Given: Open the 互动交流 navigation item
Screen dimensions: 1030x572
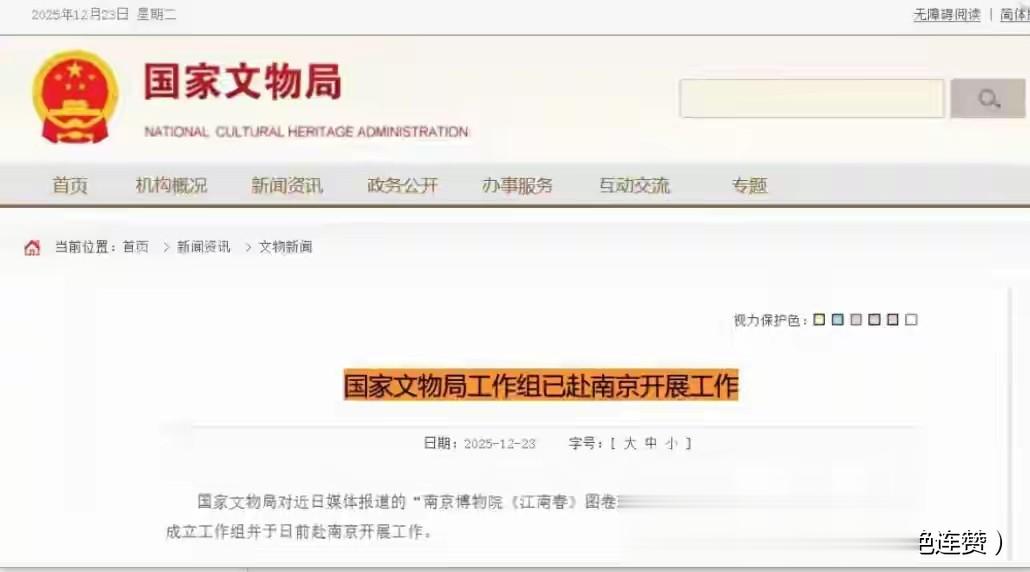Looking at the screenshot, I should tap(635, 185).
